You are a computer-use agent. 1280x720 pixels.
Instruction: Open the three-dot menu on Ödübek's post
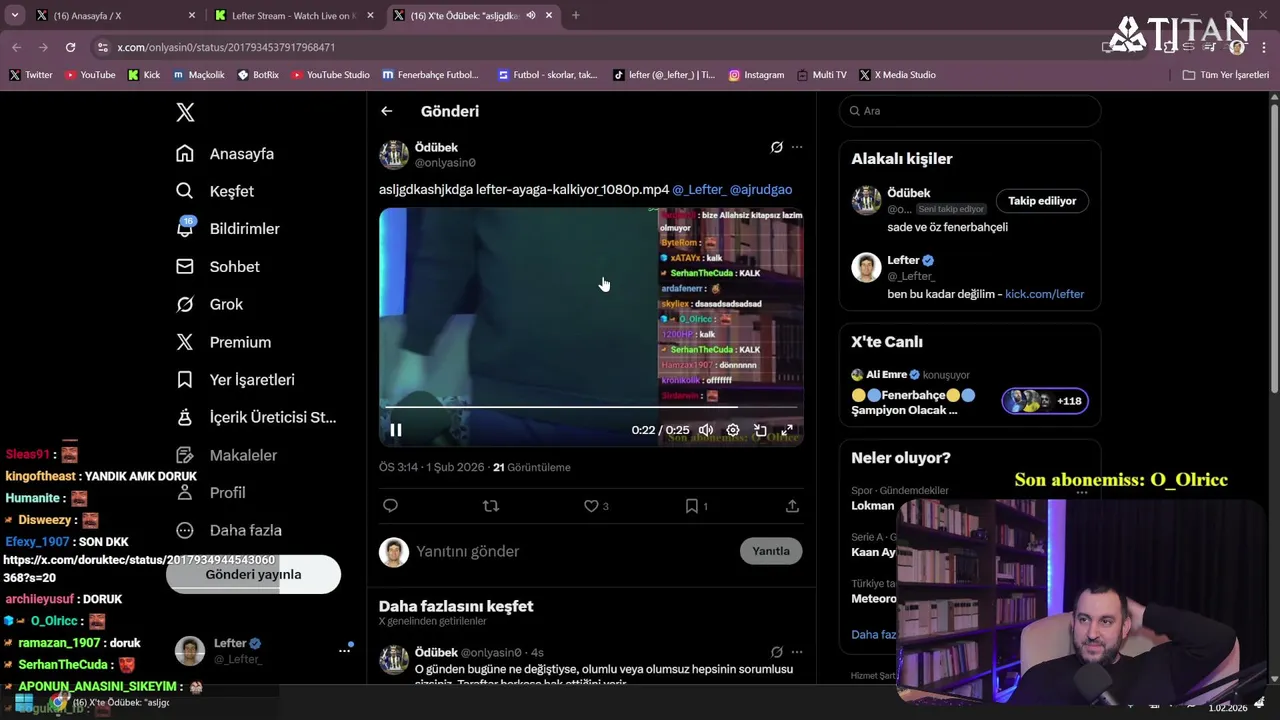[797, 147]
